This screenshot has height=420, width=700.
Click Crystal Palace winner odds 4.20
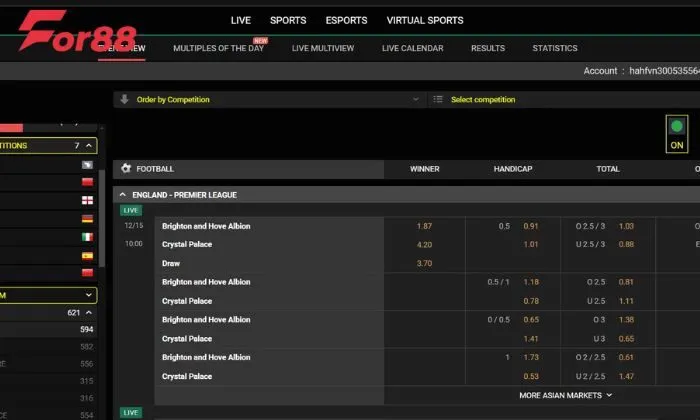click(424, 244)
